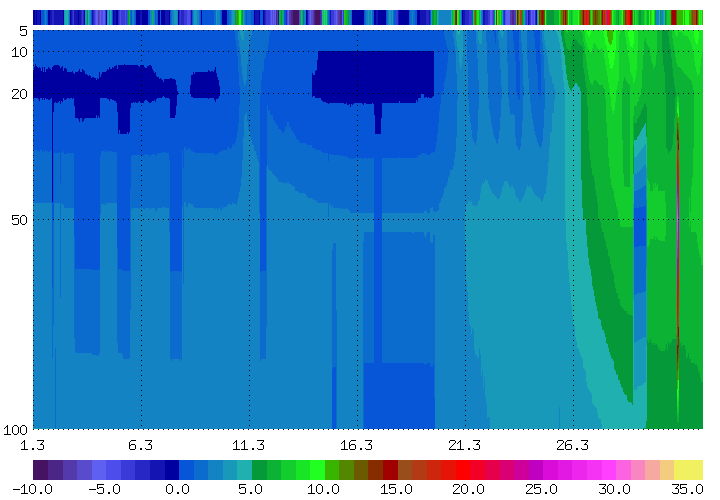The image size is (720, 500).
Task: Select the yellow swatch at colorbar end
Action: click(x=688, y=470)
